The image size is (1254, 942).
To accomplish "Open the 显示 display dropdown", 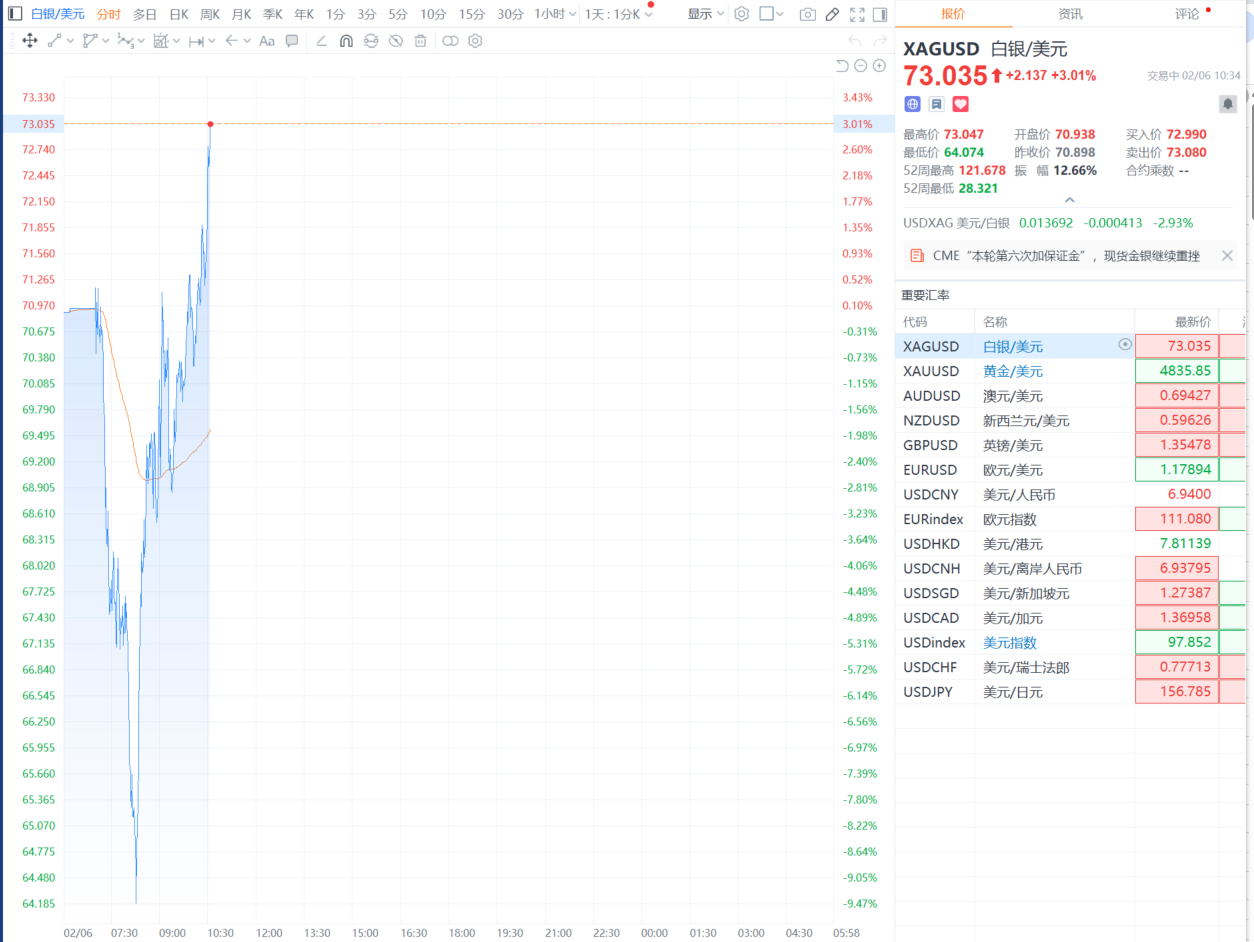I will click(x=706, y=14).
